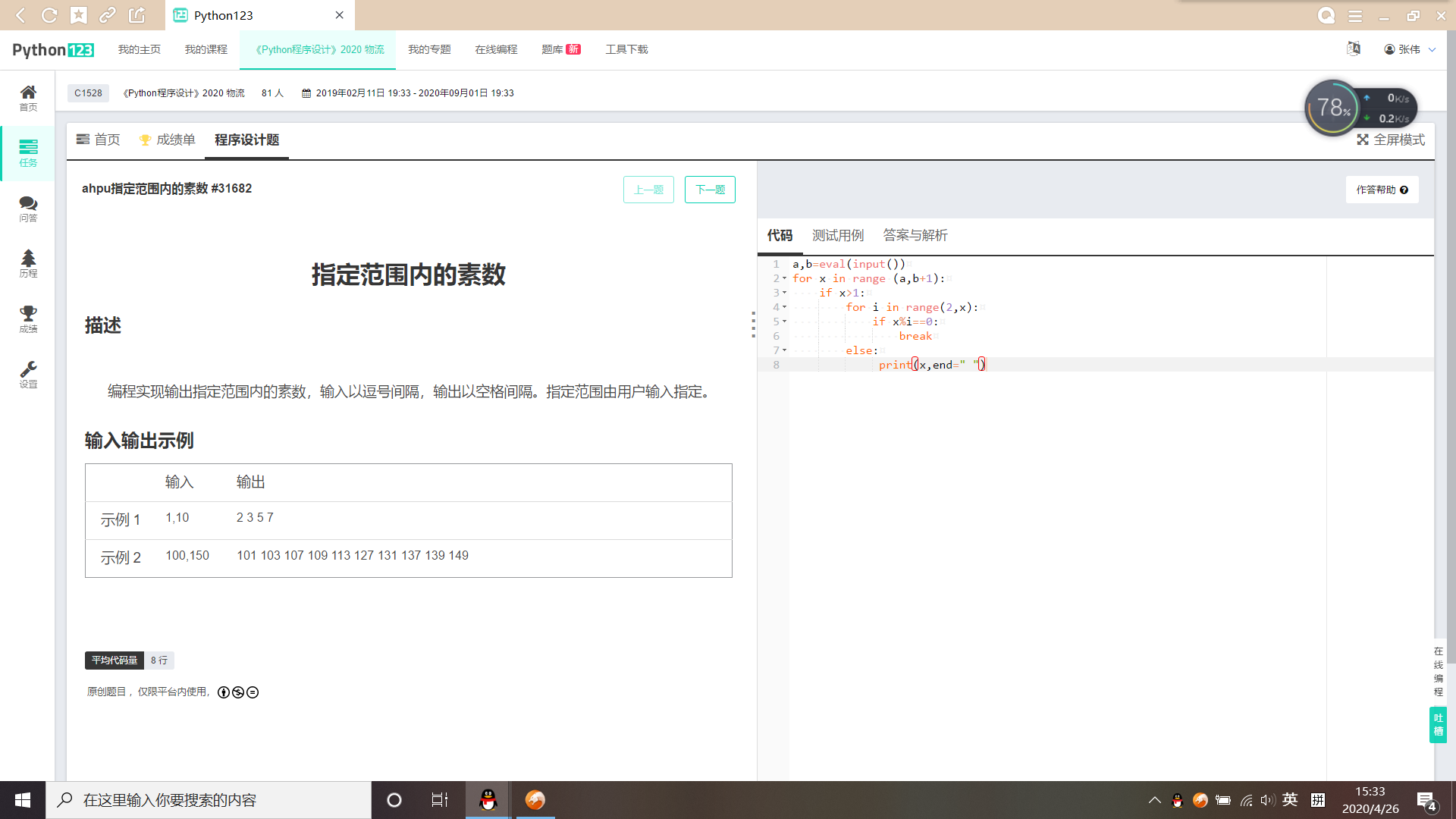Click the translate icon beside the username
This screenshot has height=819, width=1456.
pos(1354,49)
